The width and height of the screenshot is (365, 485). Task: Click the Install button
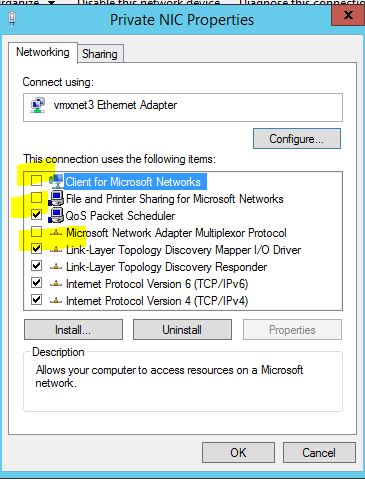coord(73,330)
